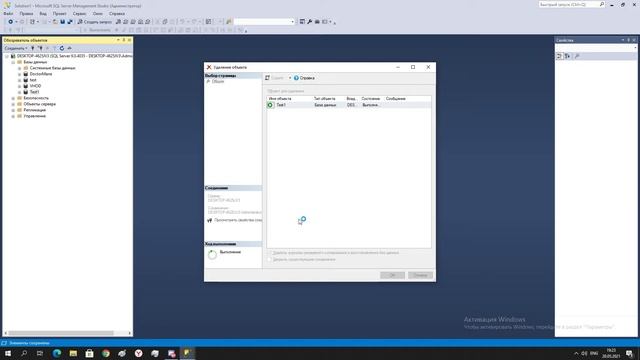Click the SSMS taskbar icon
This screenshot has height=360, width=640.
pos(187,353)
